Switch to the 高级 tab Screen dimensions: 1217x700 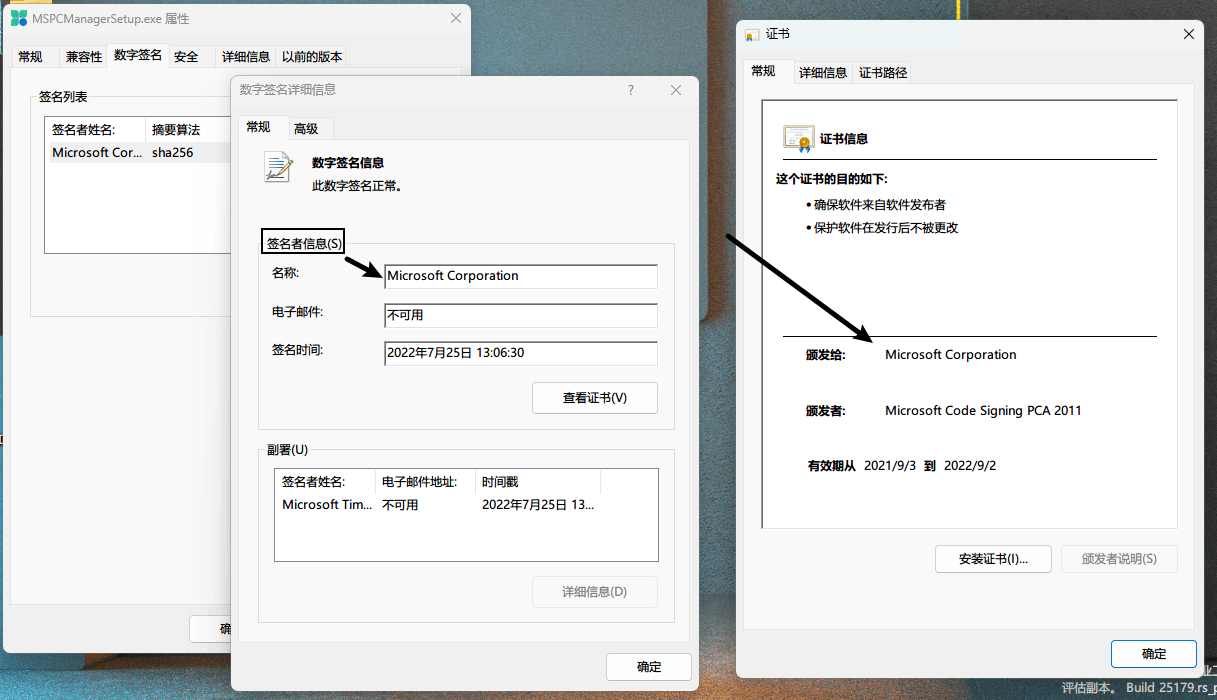pyautogui.click(x=306, y=128)
